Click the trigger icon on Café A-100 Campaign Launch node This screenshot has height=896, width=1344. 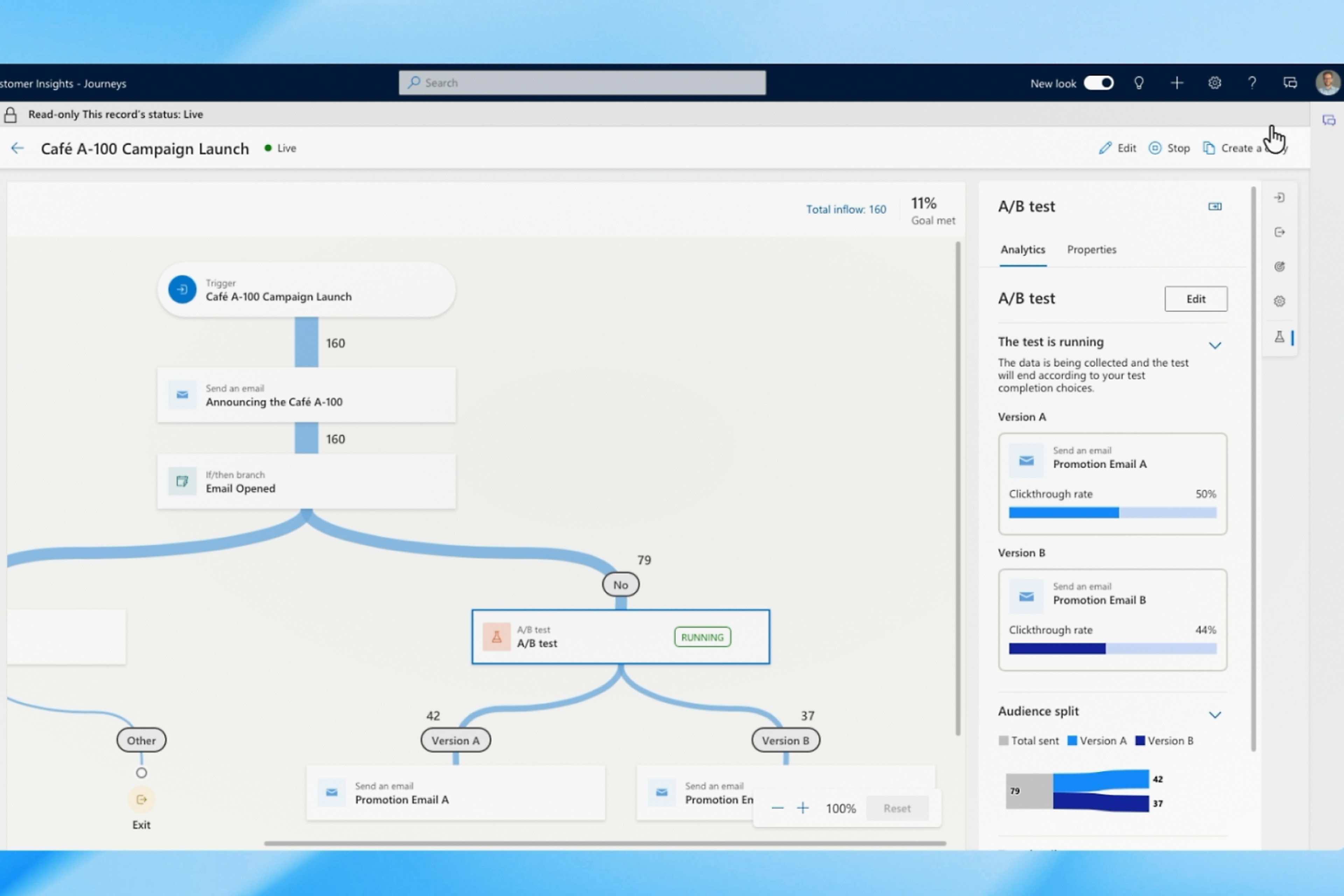(182, 290)
